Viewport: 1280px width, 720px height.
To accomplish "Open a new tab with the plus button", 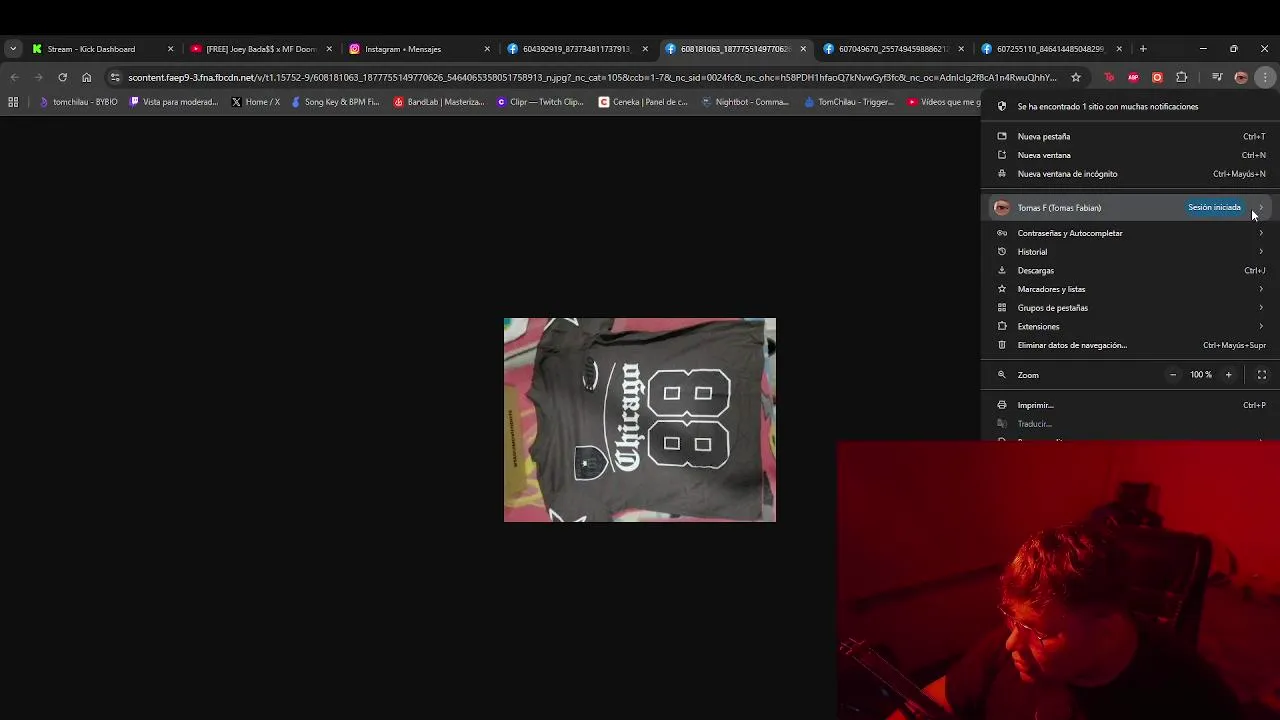I will click(x=1143, y=48).
